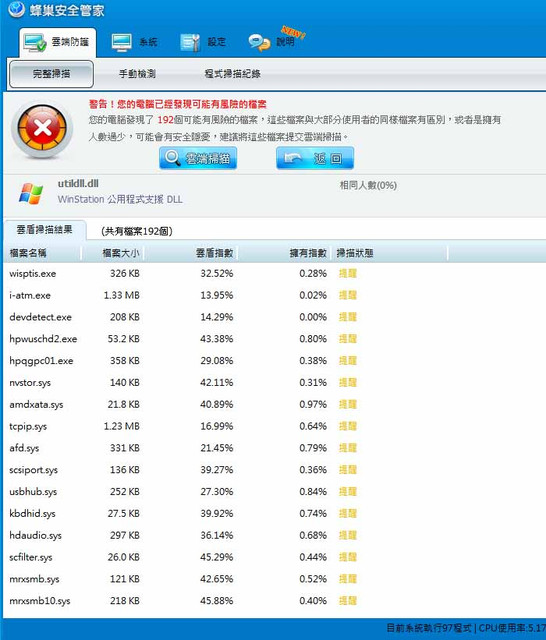This screenshot has height=640, width=546.
Task: Click the 相同人數(0%) label
Action: click(368, 186)
